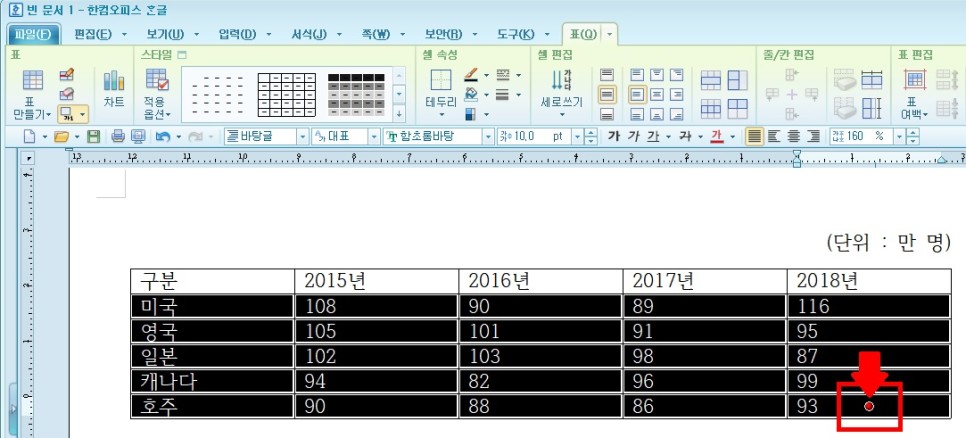The image size is (966, 438).
Task: Open the 함초롬바탕 font dropdown
Action: pyautogui.click(x=489, y=137)
